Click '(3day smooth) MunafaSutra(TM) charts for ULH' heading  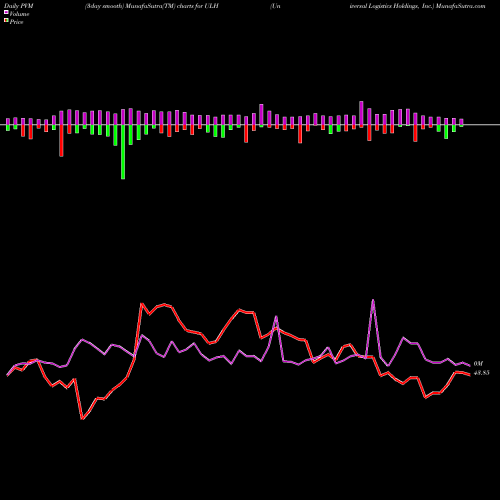coord(152,6)
